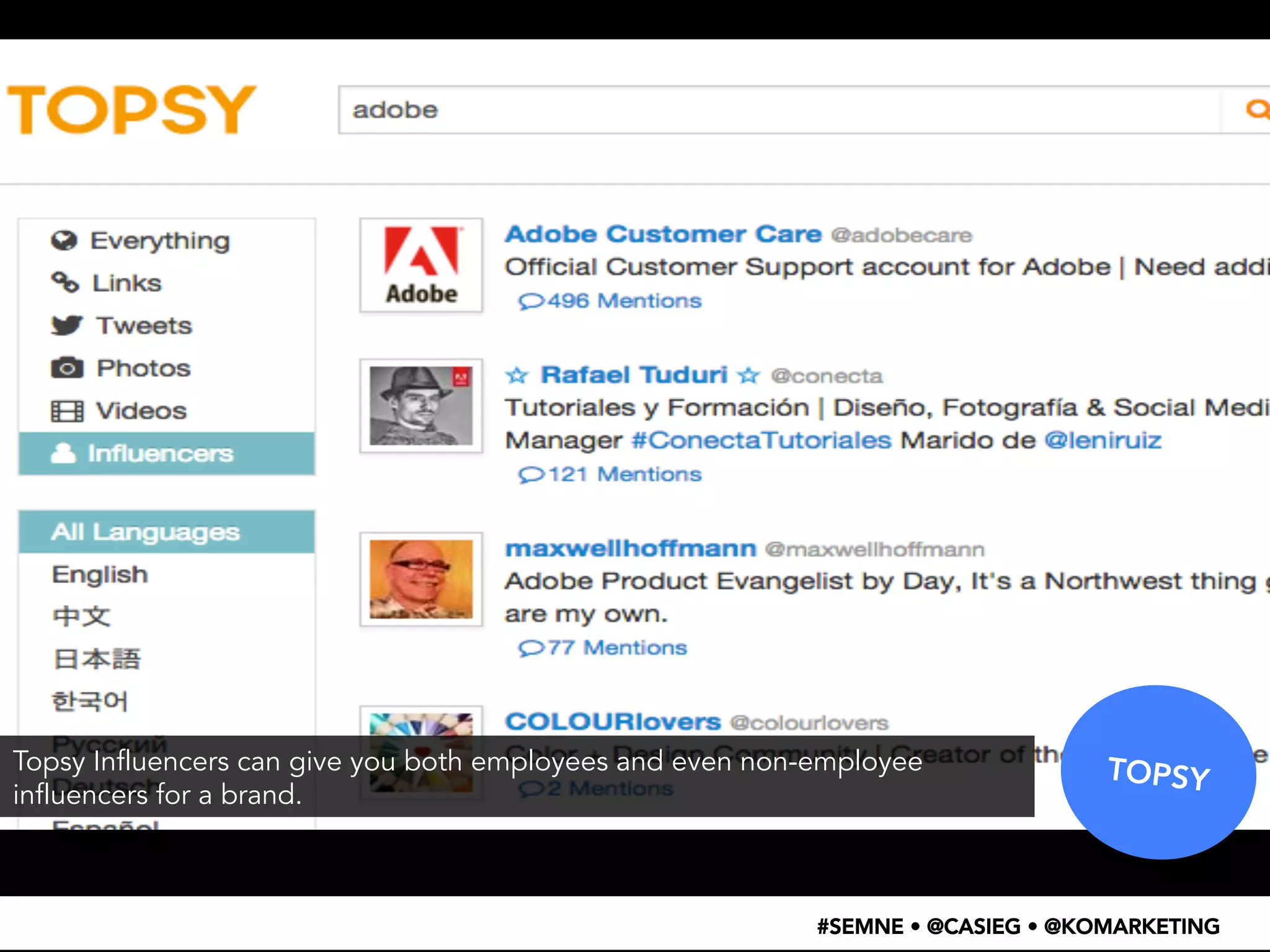Image resolution: width=1270 pixels, height=952 pixels.
Task: Open the Everything filter
Action: (x=167, y=240)
